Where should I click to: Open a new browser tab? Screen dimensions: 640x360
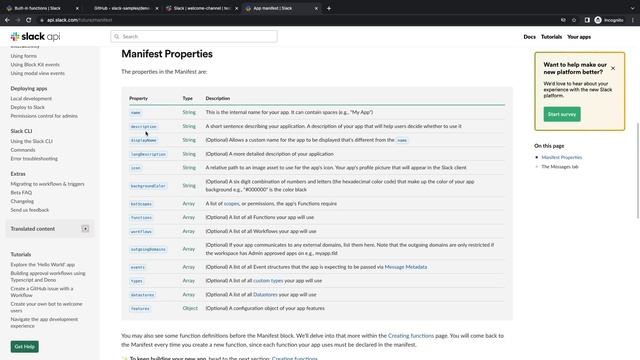click(x=329, y=8)
